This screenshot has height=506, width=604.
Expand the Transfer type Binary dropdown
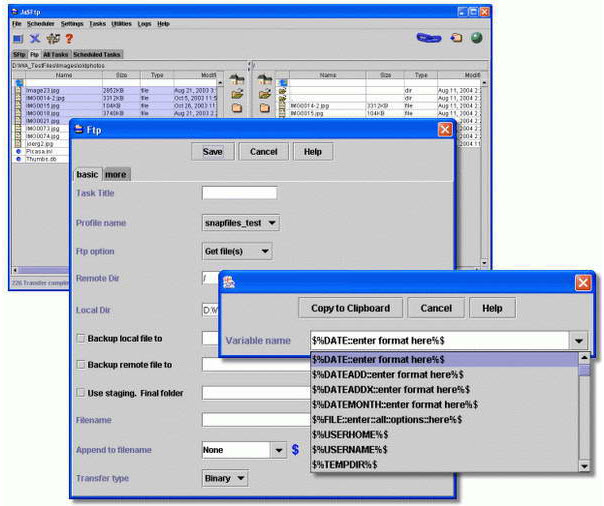coord(225,478)
